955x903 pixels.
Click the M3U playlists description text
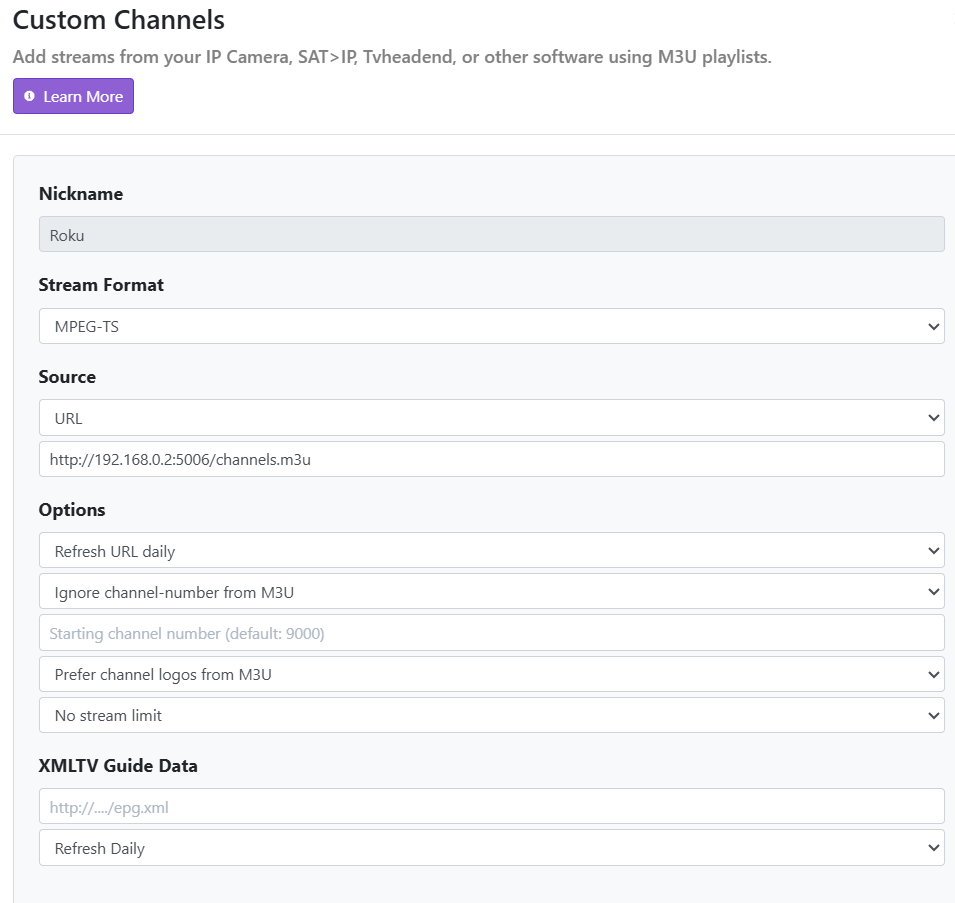click(x=392, y=57)
